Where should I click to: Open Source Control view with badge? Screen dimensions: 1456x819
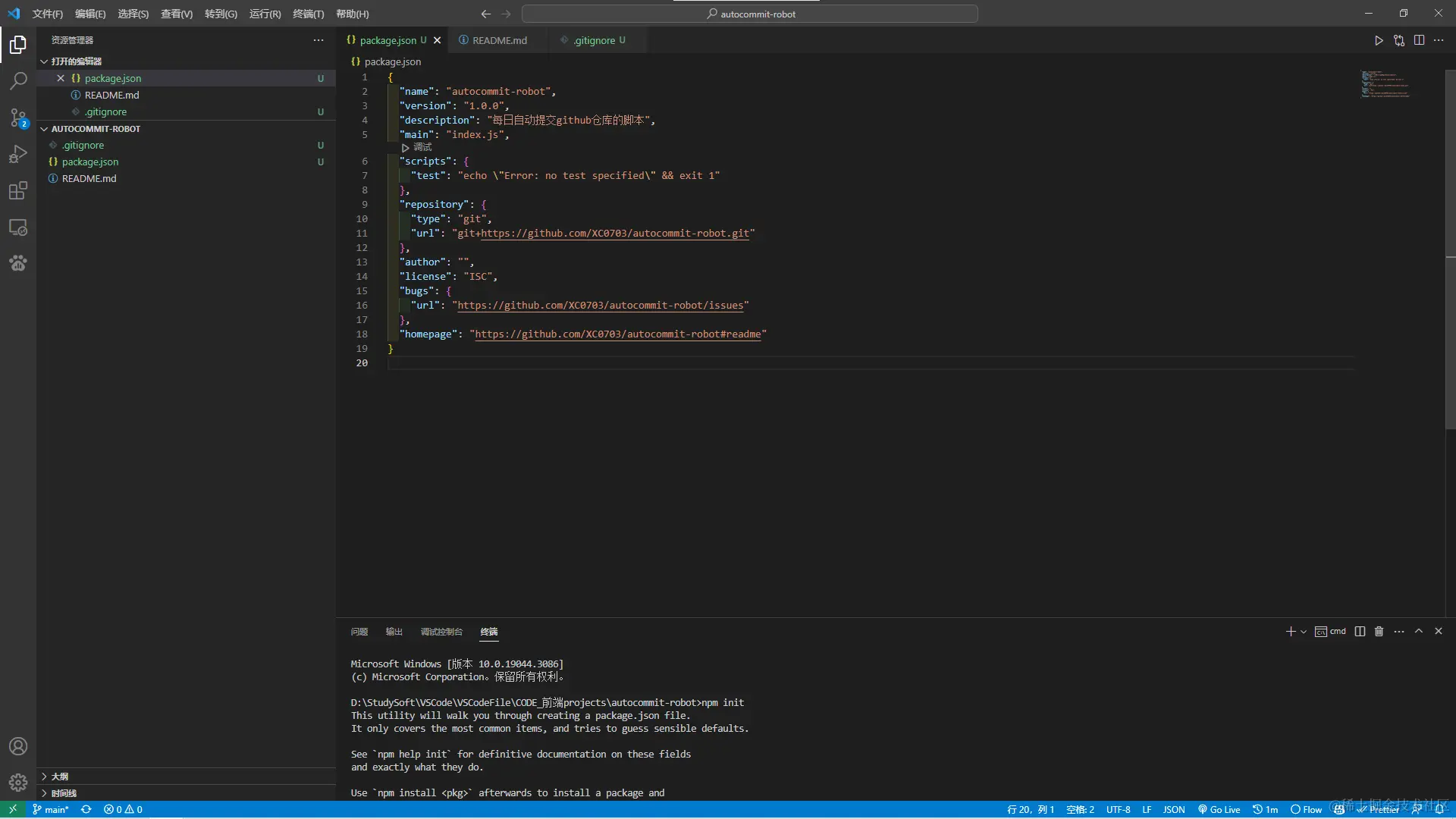18,118
